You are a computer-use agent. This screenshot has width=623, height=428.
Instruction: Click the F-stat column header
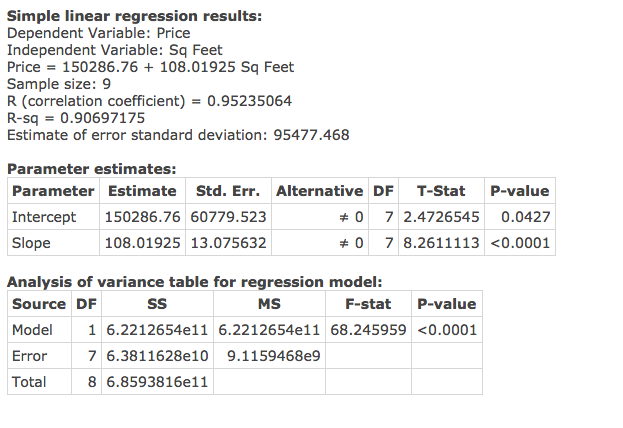pyautogui.click(x=367, y=304)
